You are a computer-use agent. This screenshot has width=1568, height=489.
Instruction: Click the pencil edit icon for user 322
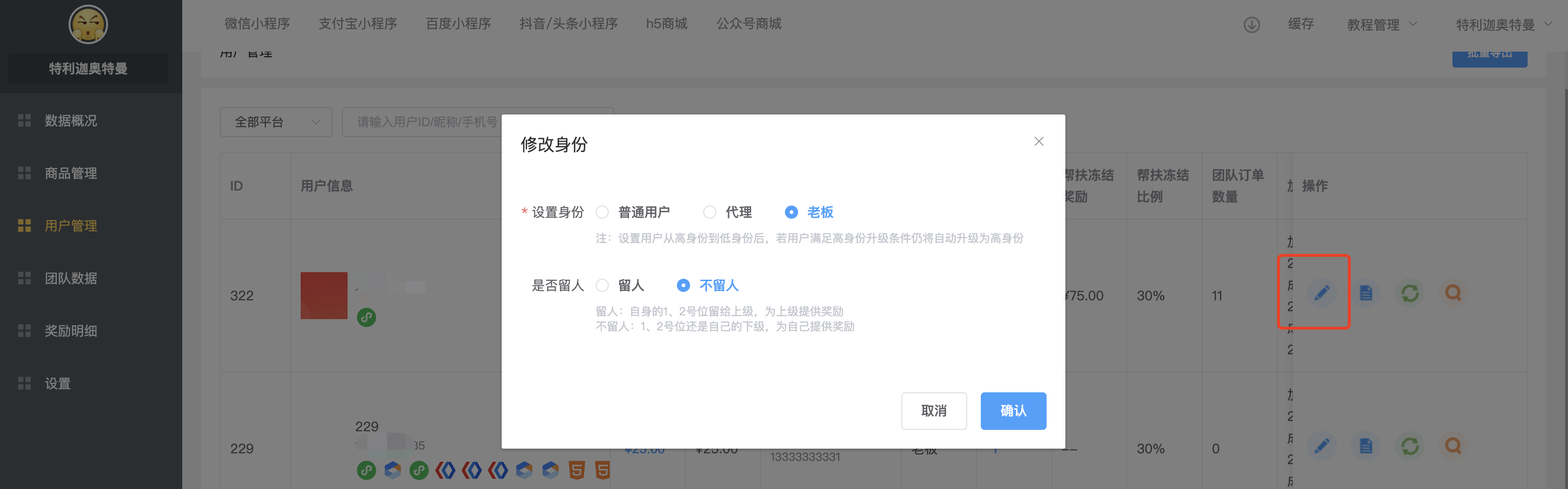pos(1321,293)
